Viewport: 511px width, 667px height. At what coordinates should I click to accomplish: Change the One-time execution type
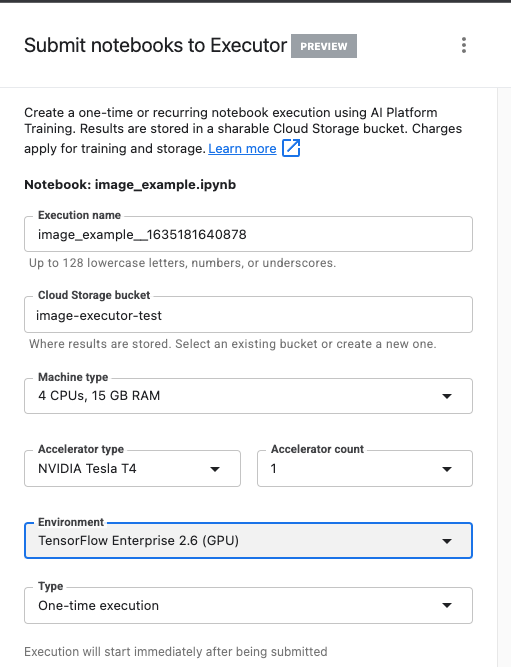[x=248, y=605]
